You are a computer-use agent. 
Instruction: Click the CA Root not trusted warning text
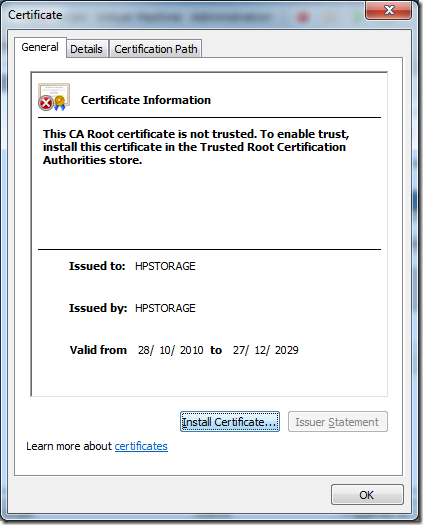coord(196,147)
